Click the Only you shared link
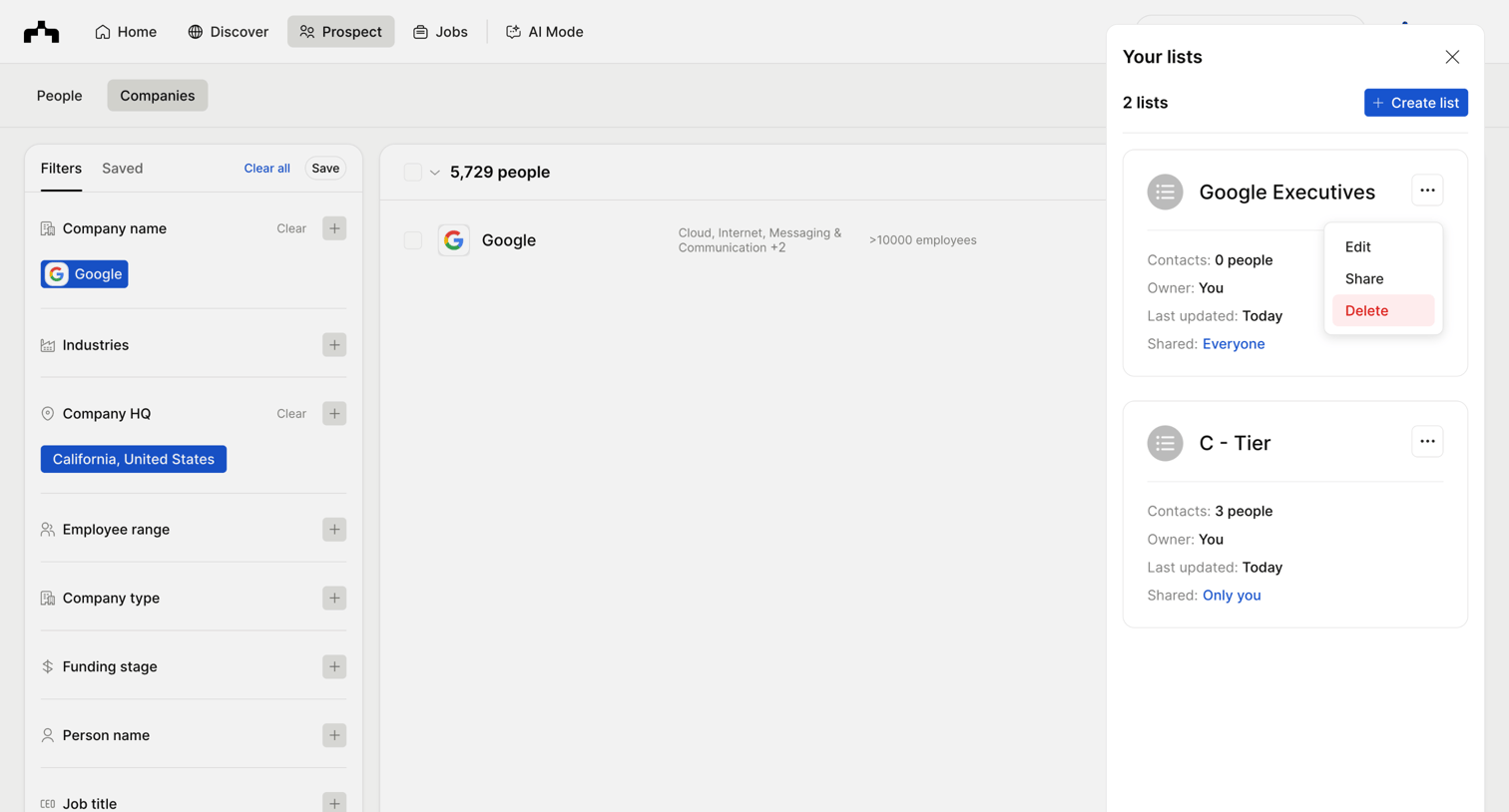Image resolution: width=1509 pixels, height=812 pixels. (1232, 596)
